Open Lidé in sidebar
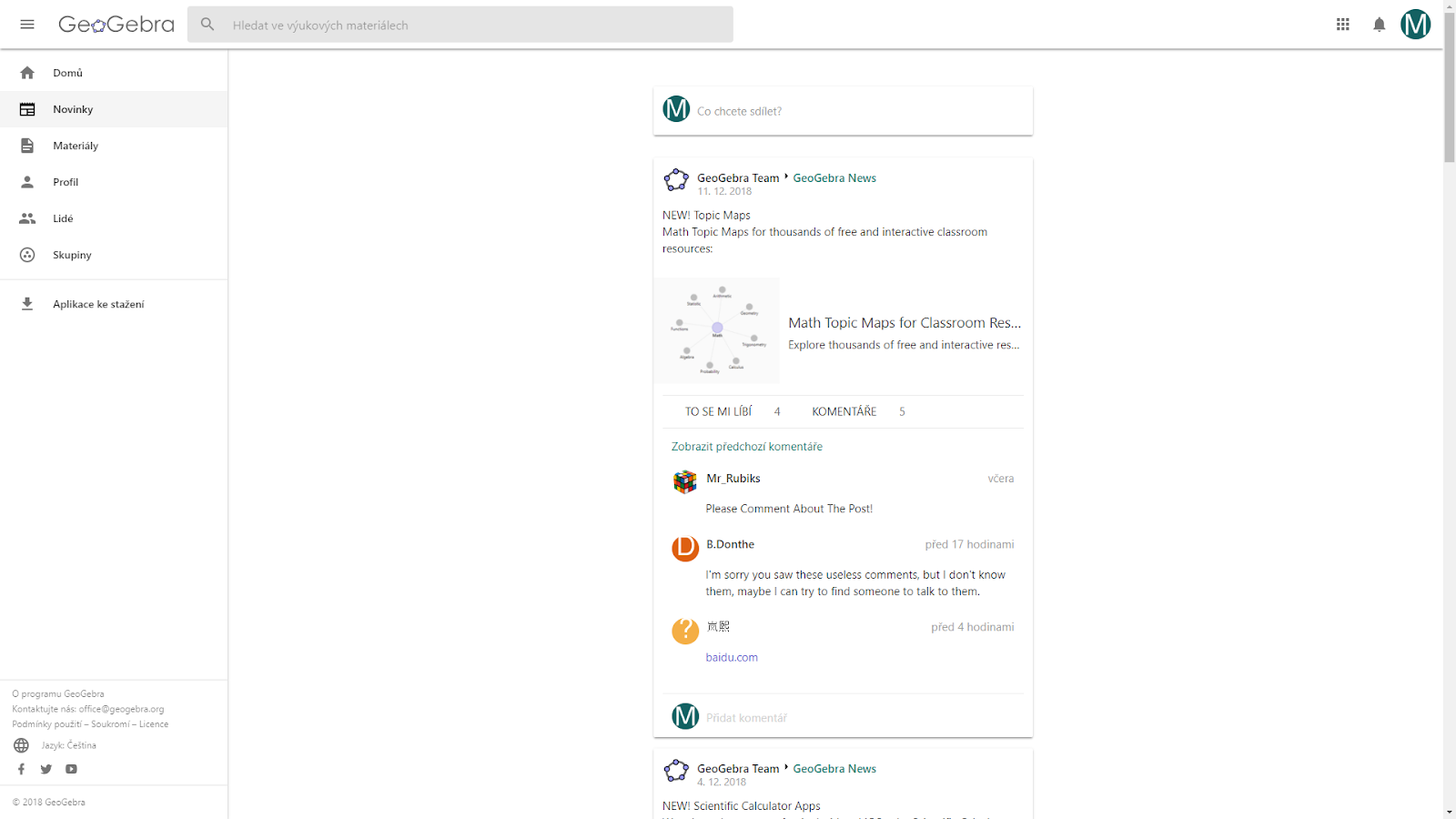Screen dimensions: 1456x819 click(x=114, y=218)
